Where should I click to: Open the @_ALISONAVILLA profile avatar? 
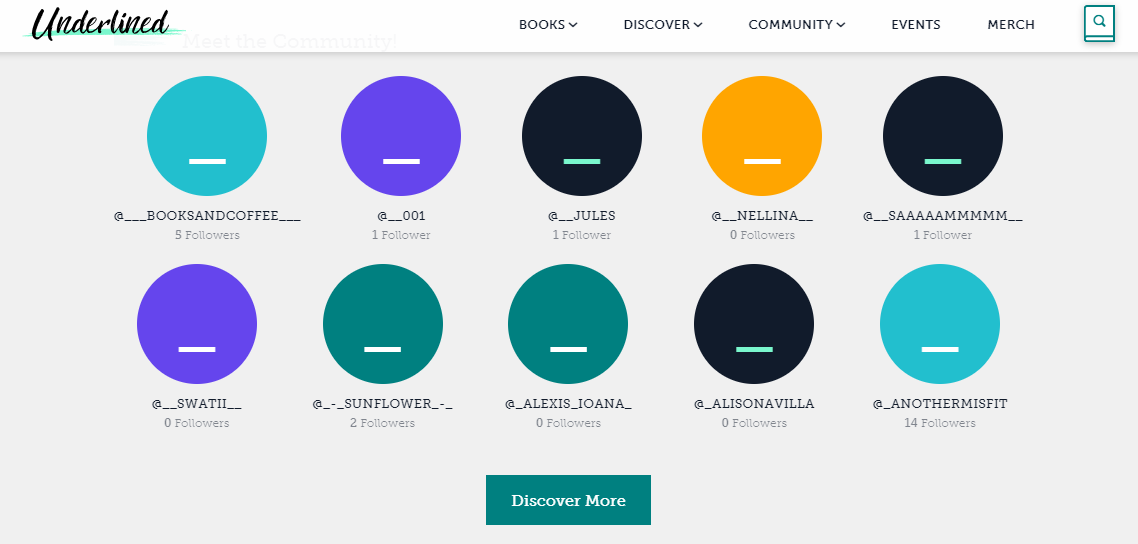pyautogui.click(x=754, y=323)
